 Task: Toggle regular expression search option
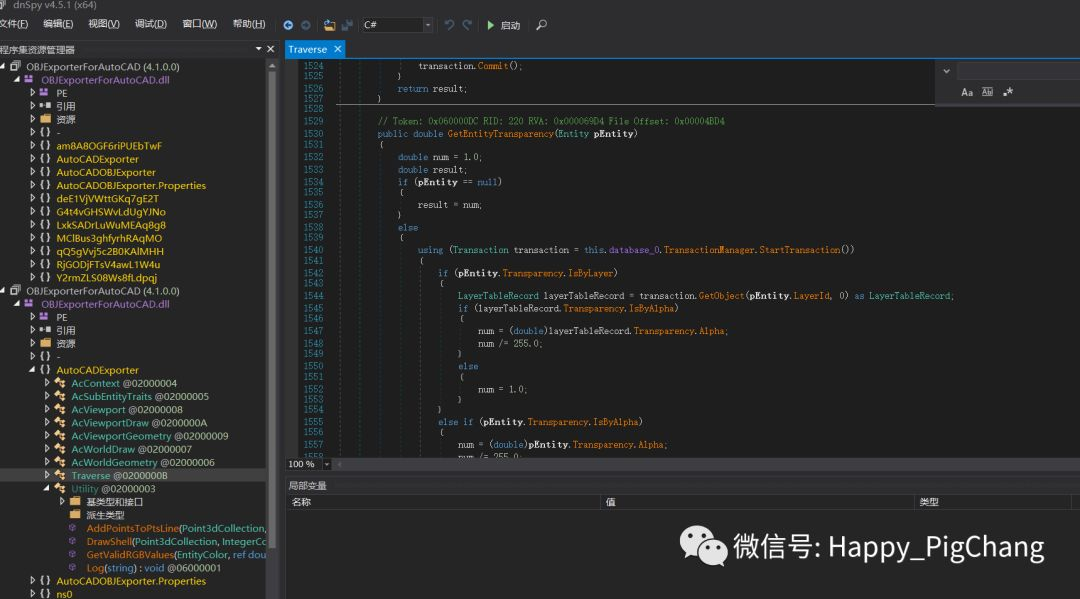click(1008, 92)
